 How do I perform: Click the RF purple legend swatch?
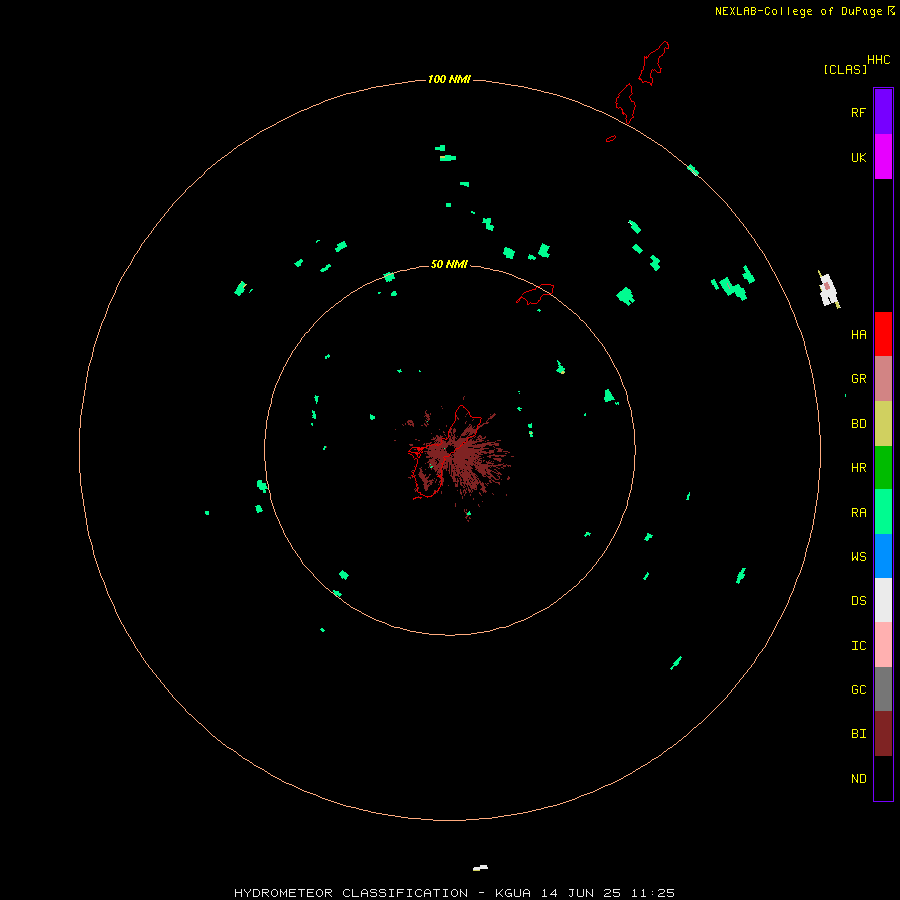pos(883,112)
